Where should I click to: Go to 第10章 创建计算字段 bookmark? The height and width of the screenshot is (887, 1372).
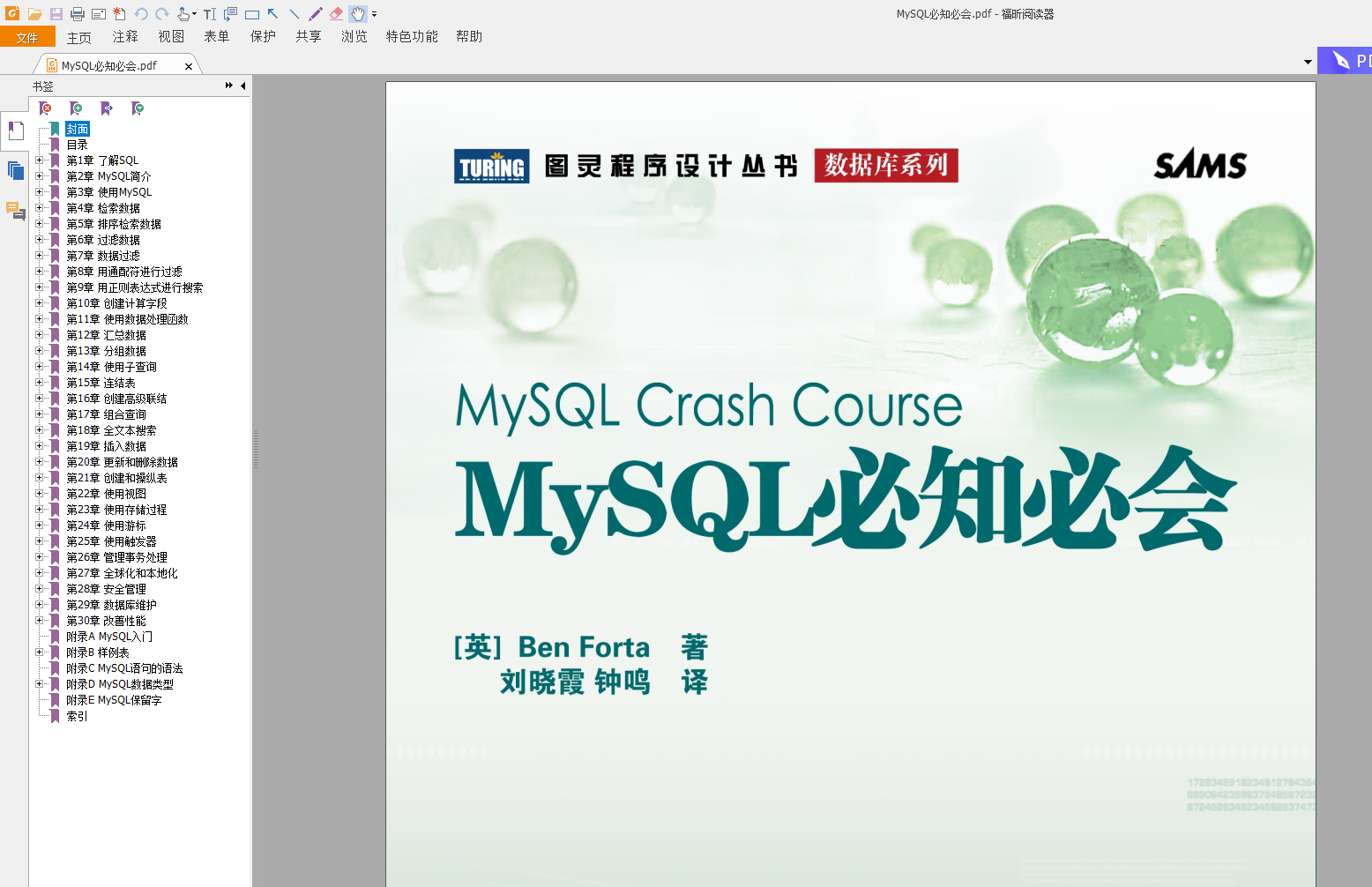point(117,303)
